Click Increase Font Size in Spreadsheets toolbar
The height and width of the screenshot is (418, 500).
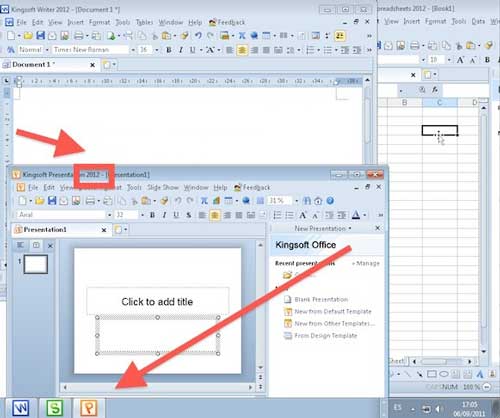[x=460, y=60]
